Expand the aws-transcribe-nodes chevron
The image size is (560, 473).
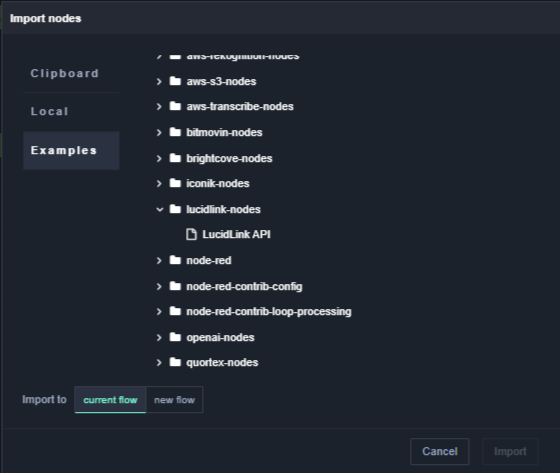[159, 106]
